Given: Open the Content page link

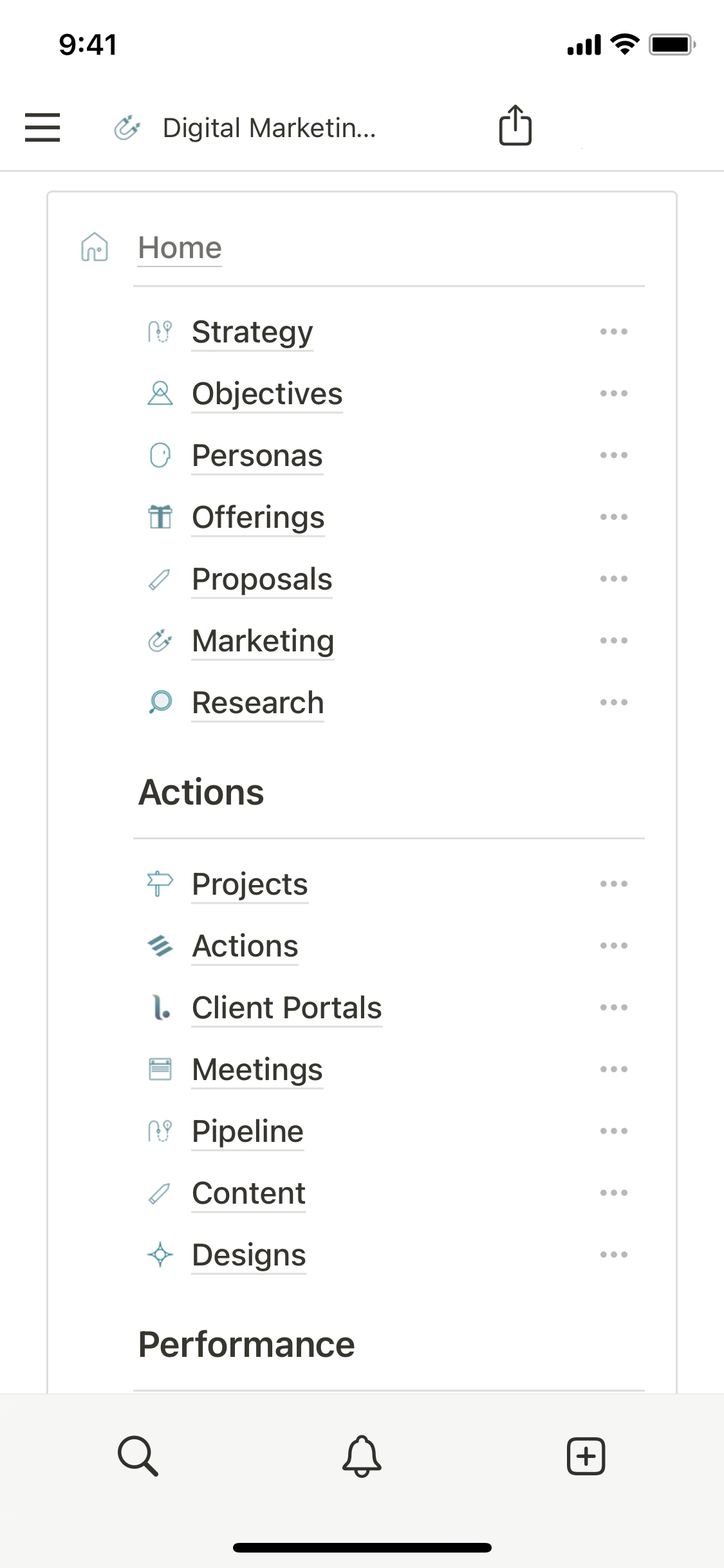Looking at the screenshot, I should [x=249, y=1193].
